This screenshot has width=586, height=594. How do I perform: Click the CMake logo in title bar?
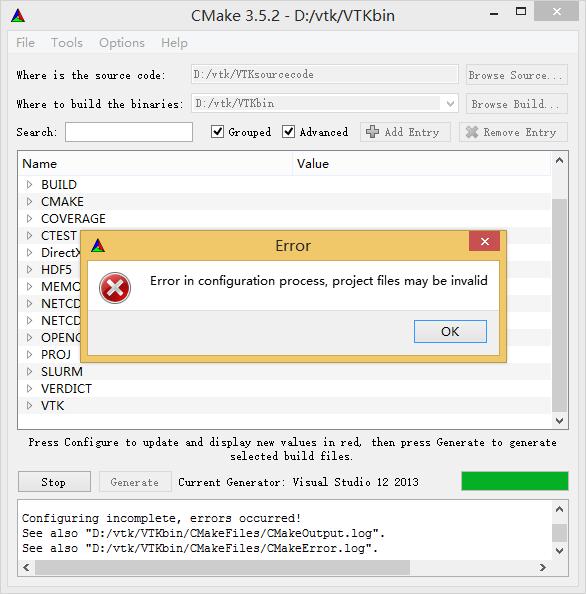(x=18, y=16)
